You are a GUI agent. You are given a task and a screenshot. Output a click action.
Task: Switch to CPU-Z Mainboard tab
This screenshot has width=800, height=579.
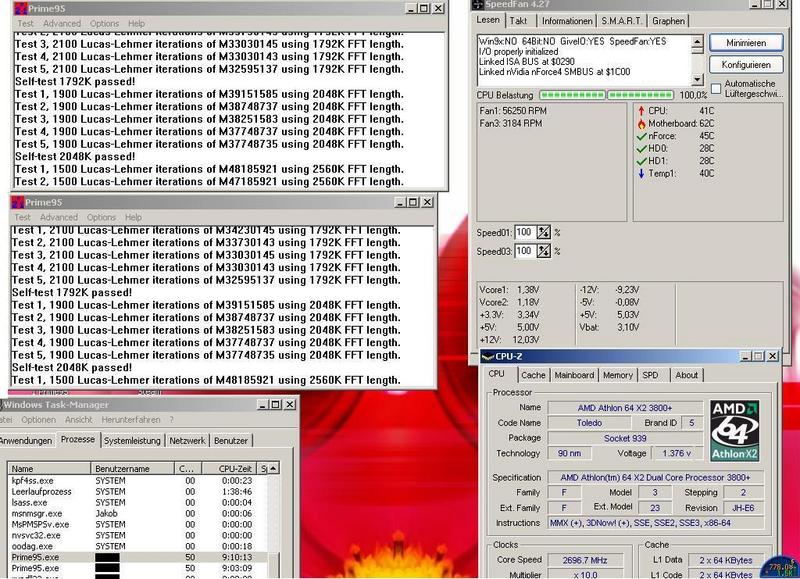pyautogui.click(x=574, y=375)
